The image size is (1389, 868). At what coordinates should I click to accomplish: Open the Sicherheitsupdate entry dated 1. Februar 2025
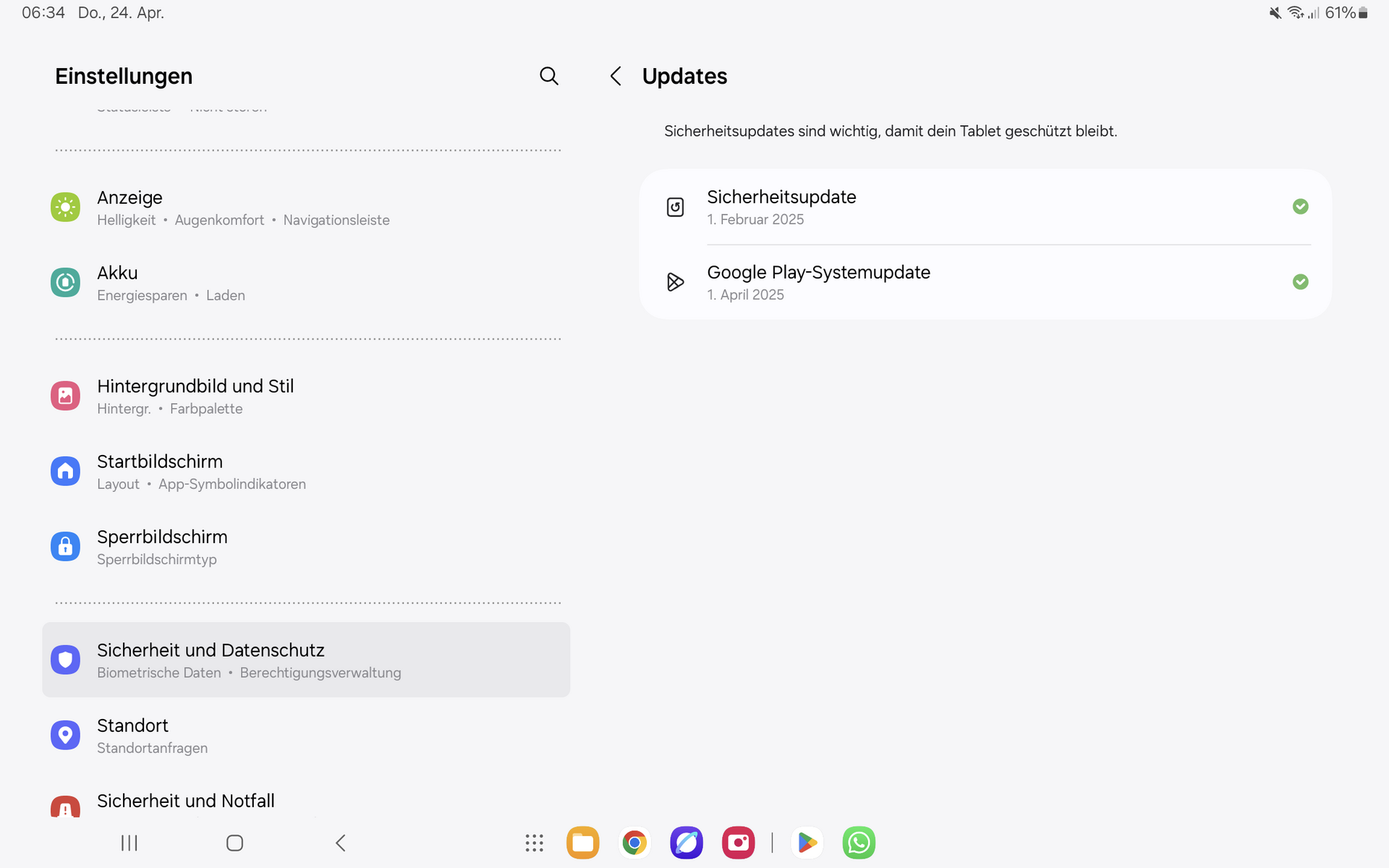(x=984, y=208)
